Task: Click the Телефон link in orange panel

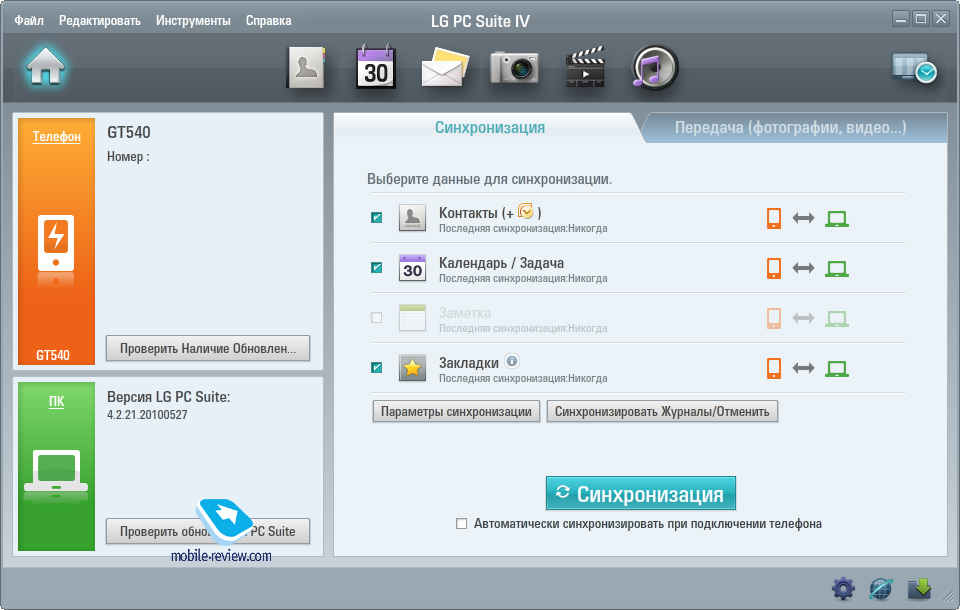Action: pyautogui.click(x=56, y=136)
